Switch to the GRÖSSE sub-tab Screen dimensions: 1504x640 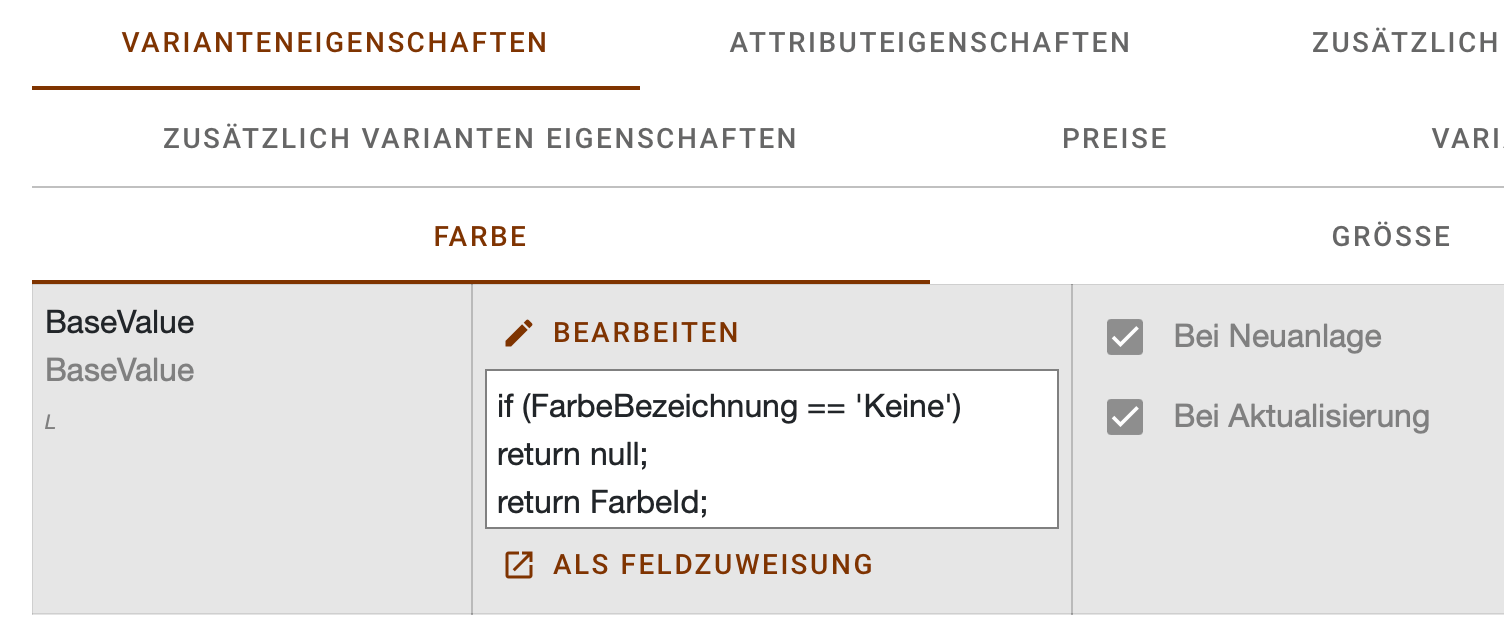[x=1391, y=237]
